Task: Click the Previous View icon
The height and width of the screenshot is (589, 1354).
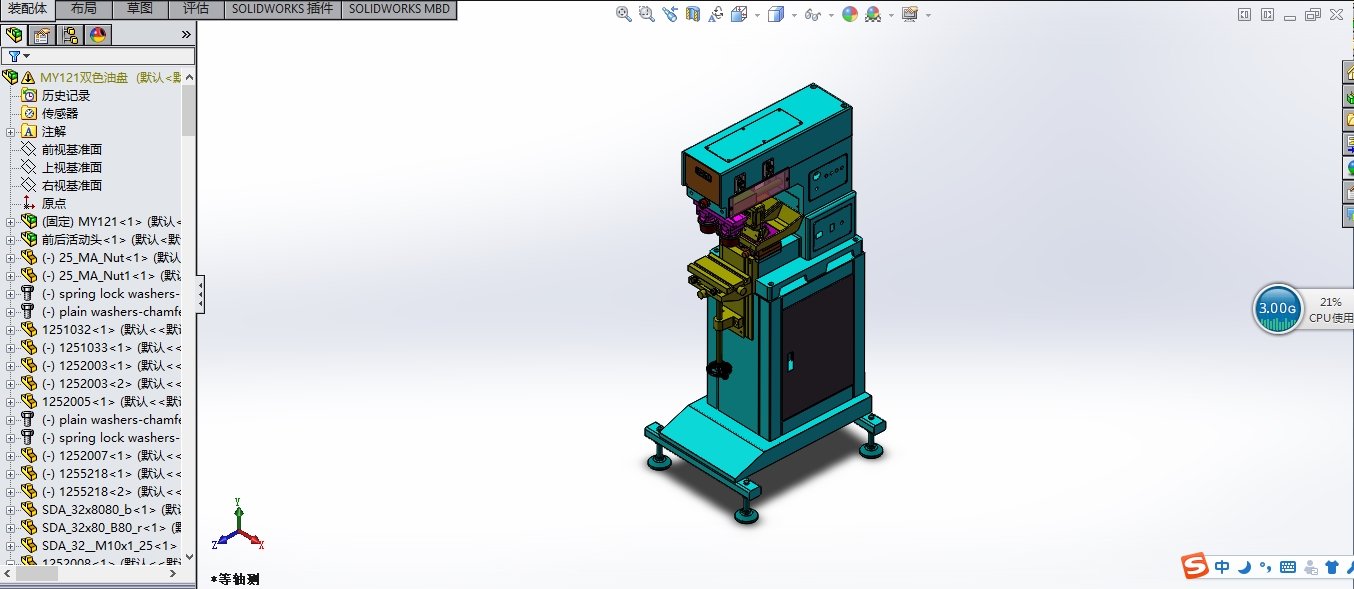Action: (x=669, y=14)
